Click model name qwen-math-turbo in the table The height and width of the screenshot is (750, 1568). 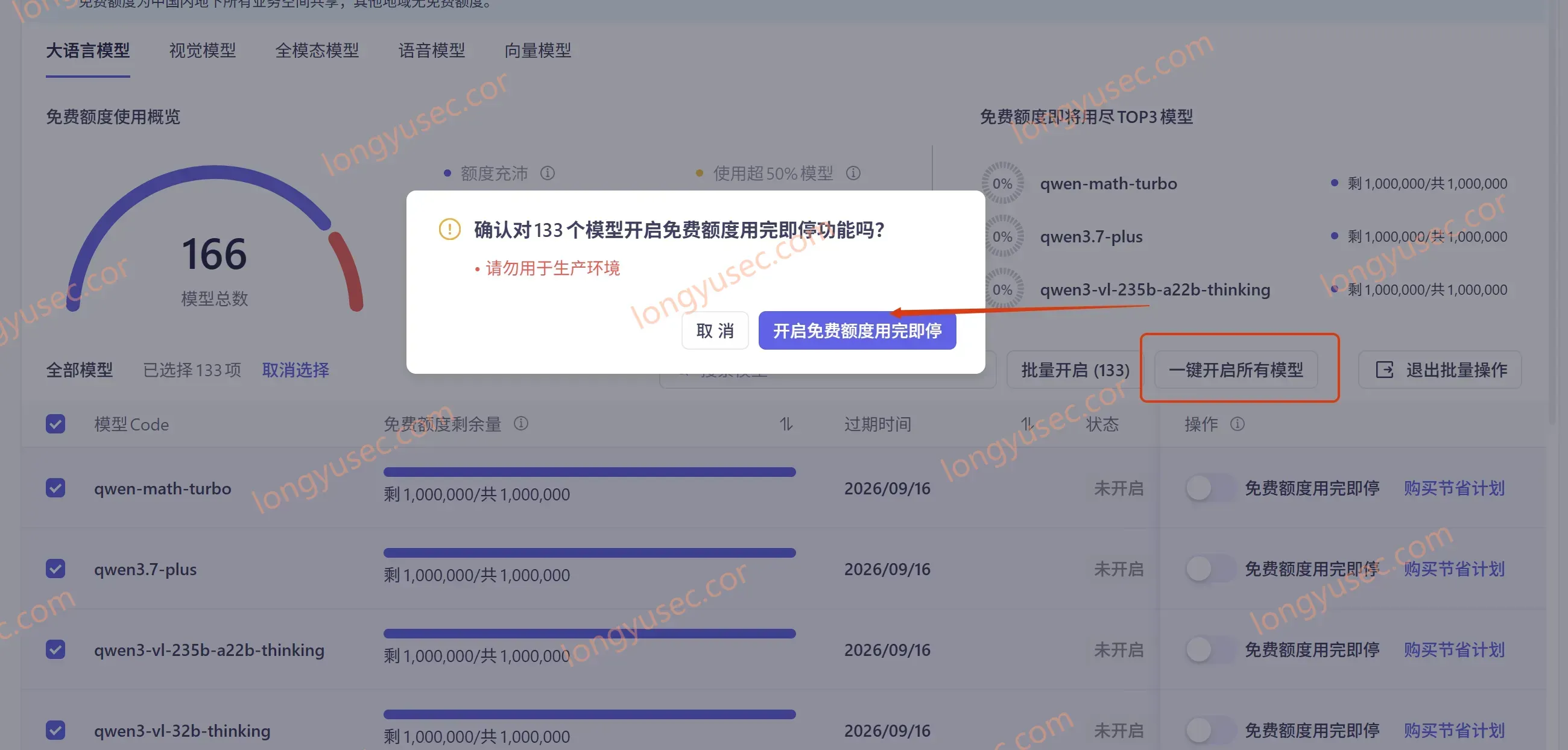[x=162, y=488]
